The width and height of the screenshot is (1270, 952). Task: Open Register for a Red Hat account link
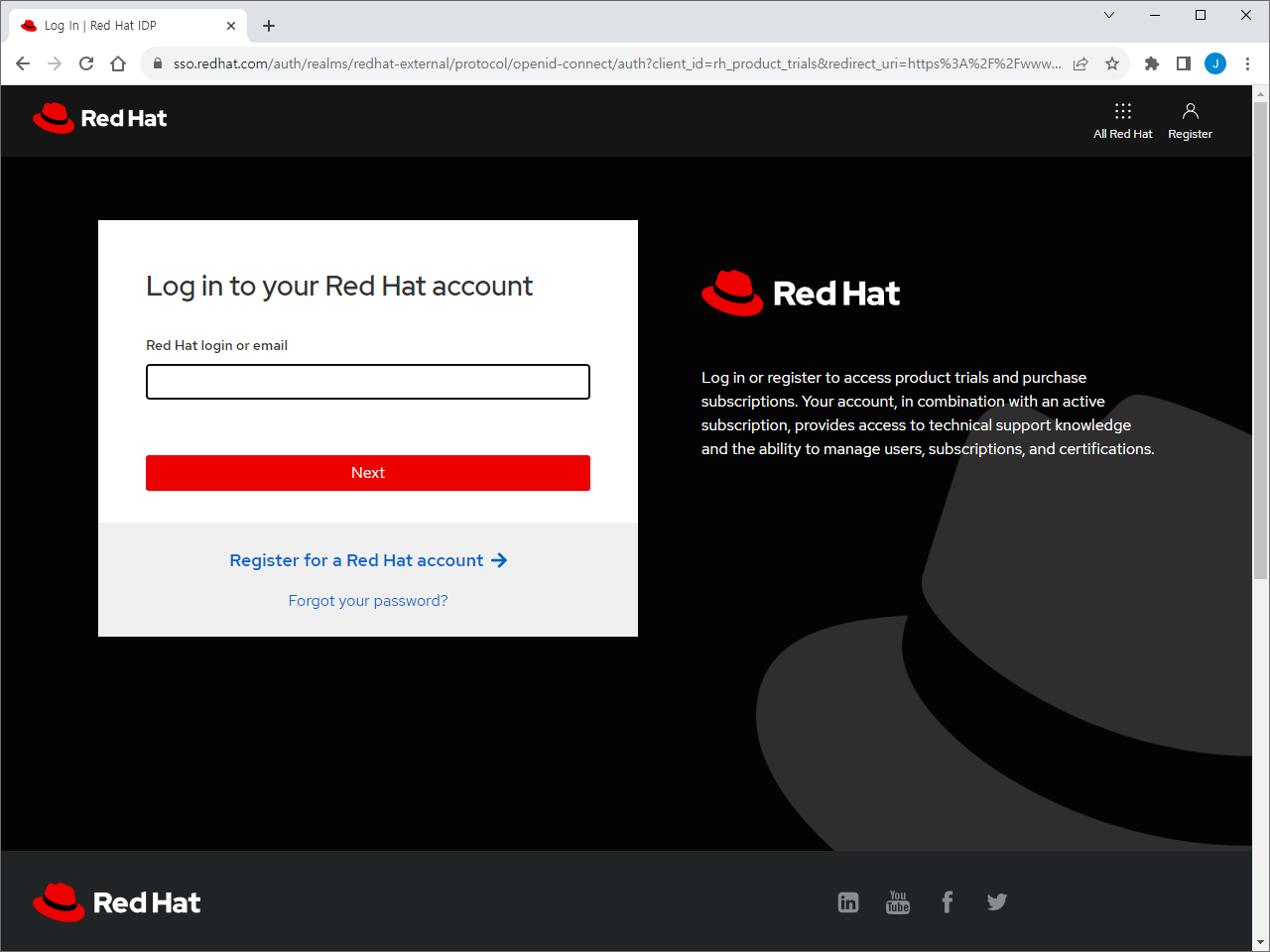coord(368,560)
